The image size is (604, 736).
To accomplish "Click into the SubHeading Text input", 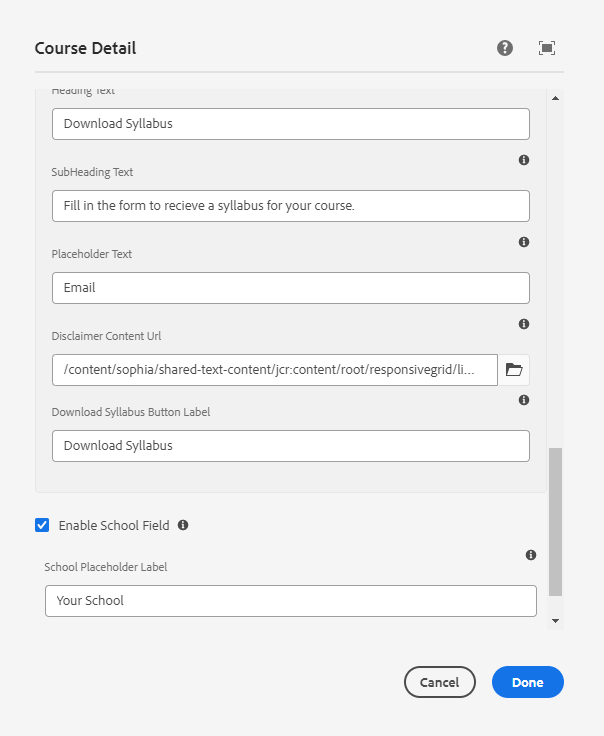I will tap(290, 206).
